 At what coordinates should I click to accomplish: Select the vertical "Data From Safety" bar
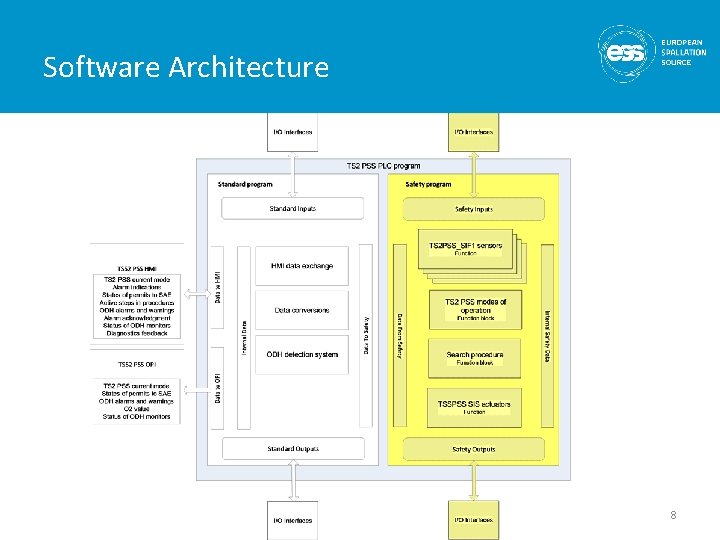point(400,336)
